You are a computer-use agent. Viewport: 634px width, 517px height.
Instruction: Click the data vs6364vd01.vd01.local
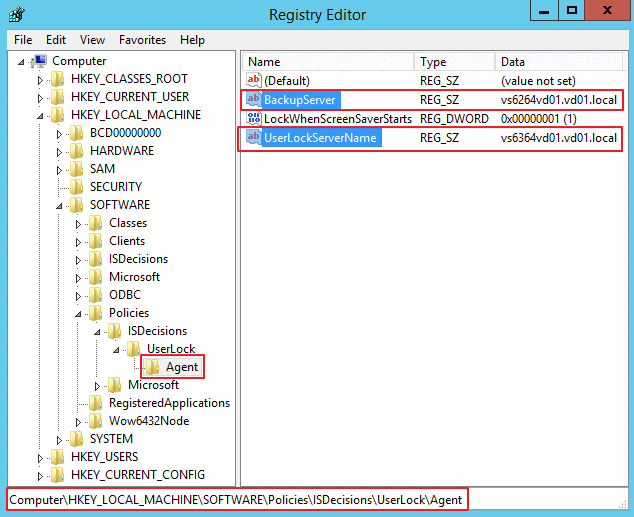click(559, 137)
